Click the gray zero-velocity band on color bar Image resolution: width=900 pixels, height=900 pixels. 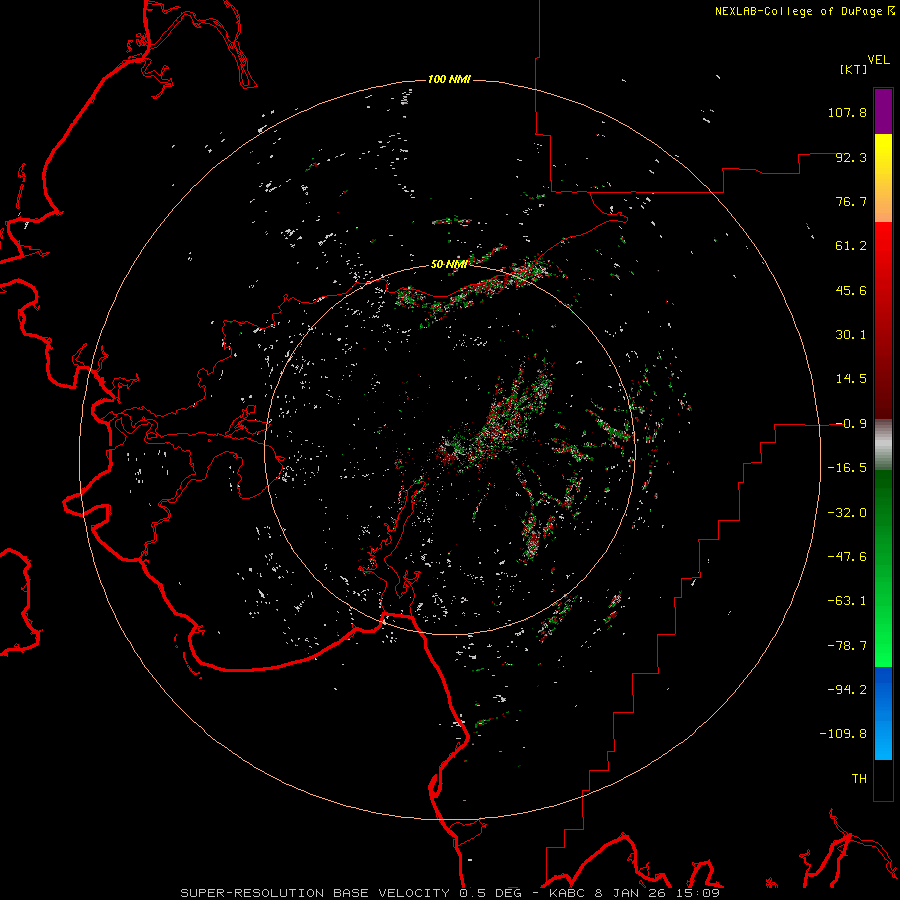tap(883, 445)
